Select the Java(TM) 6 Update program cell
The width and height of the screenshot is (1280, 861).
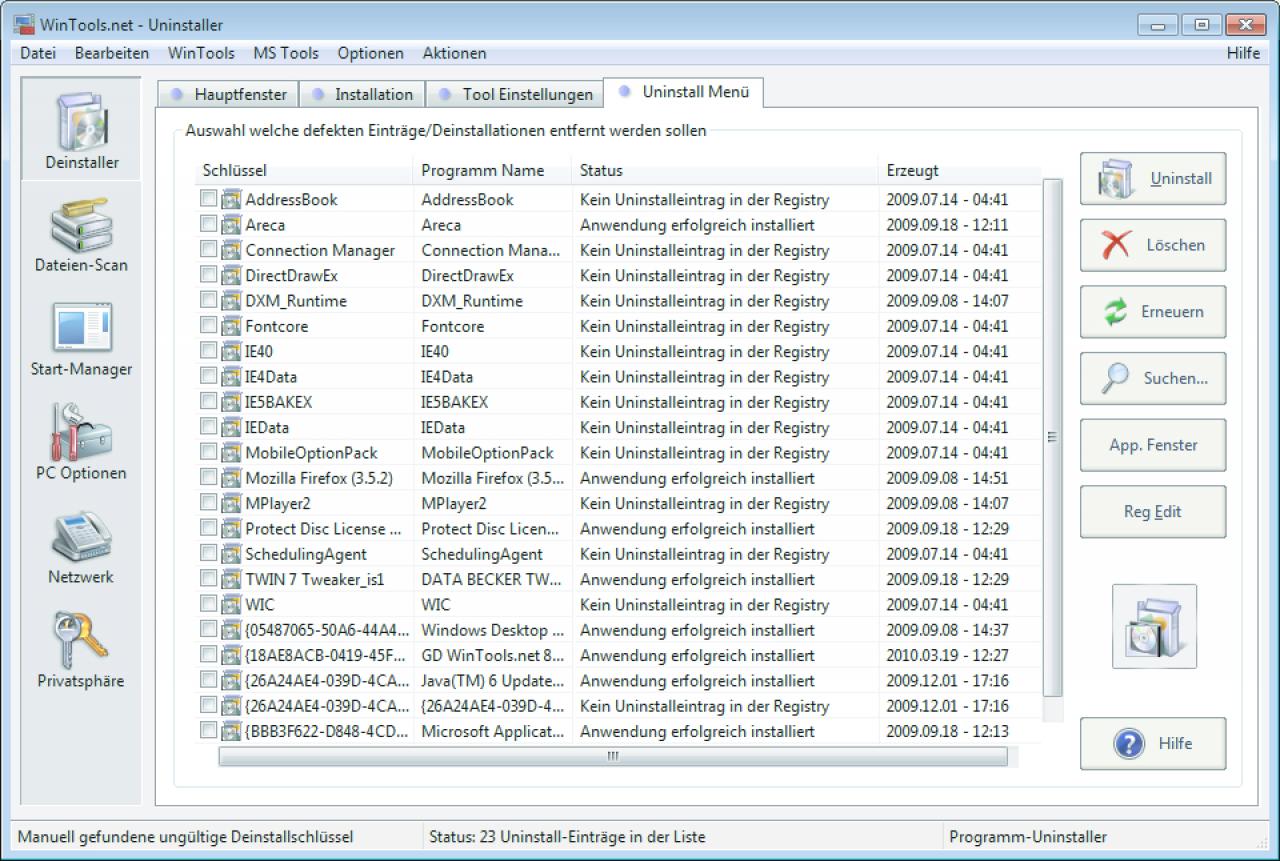491,681
